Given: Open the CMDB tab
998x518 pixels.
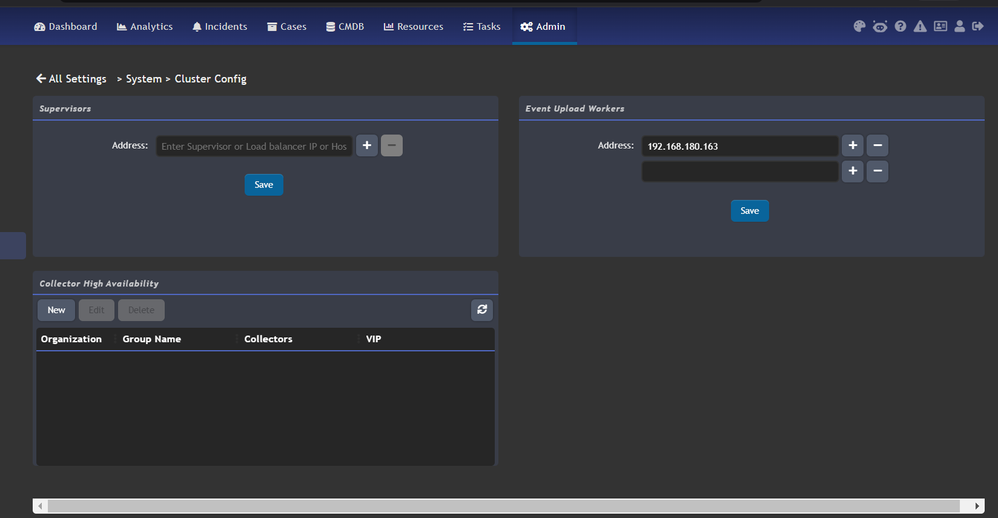Looking at the screenshot, I should coord(344,27).
